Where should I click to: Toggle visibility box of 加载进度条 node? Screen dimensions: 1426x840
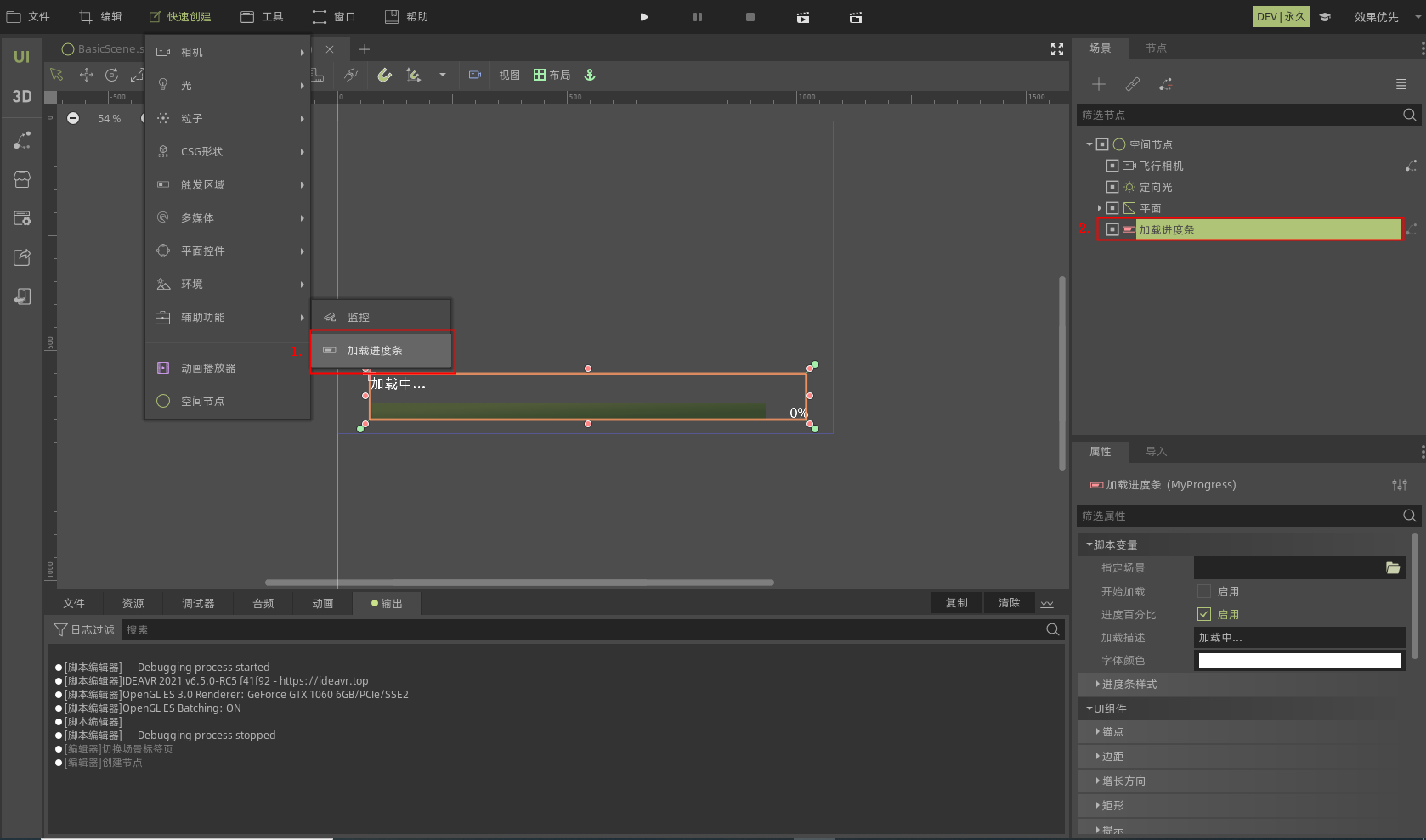click(x=1112, y=229)
